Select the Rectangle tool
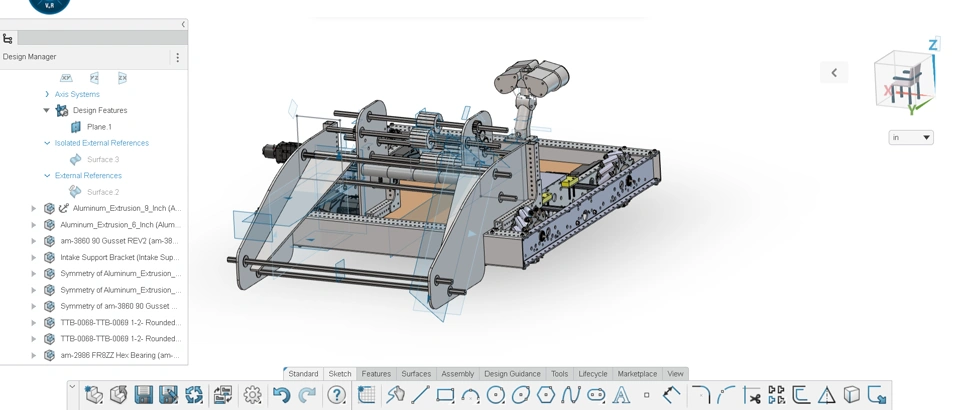The height and width of the screenshot is (410, 960). (445, 395)
